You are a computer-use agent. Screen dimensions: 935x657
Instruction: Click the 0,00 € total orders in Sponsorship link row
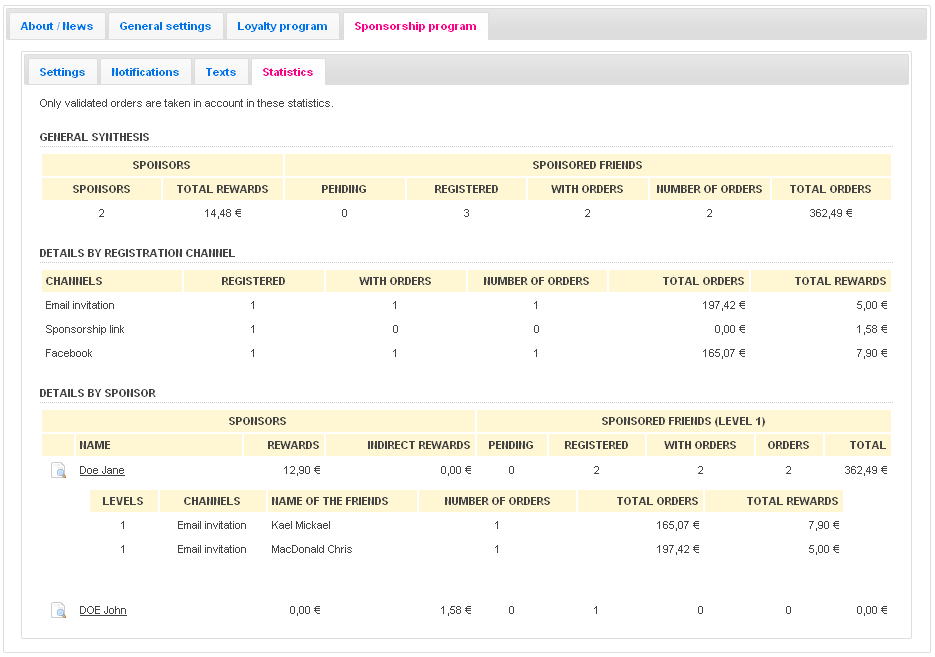pos(730,329)
